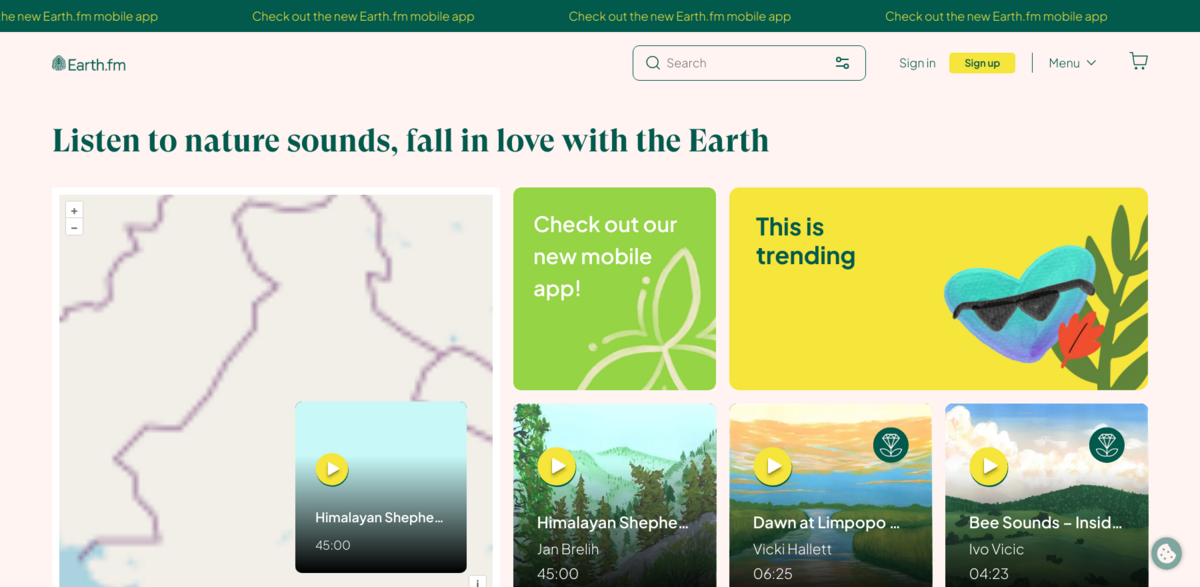
Task: Expand the Menu dropdown
Action: point(1072,63)
